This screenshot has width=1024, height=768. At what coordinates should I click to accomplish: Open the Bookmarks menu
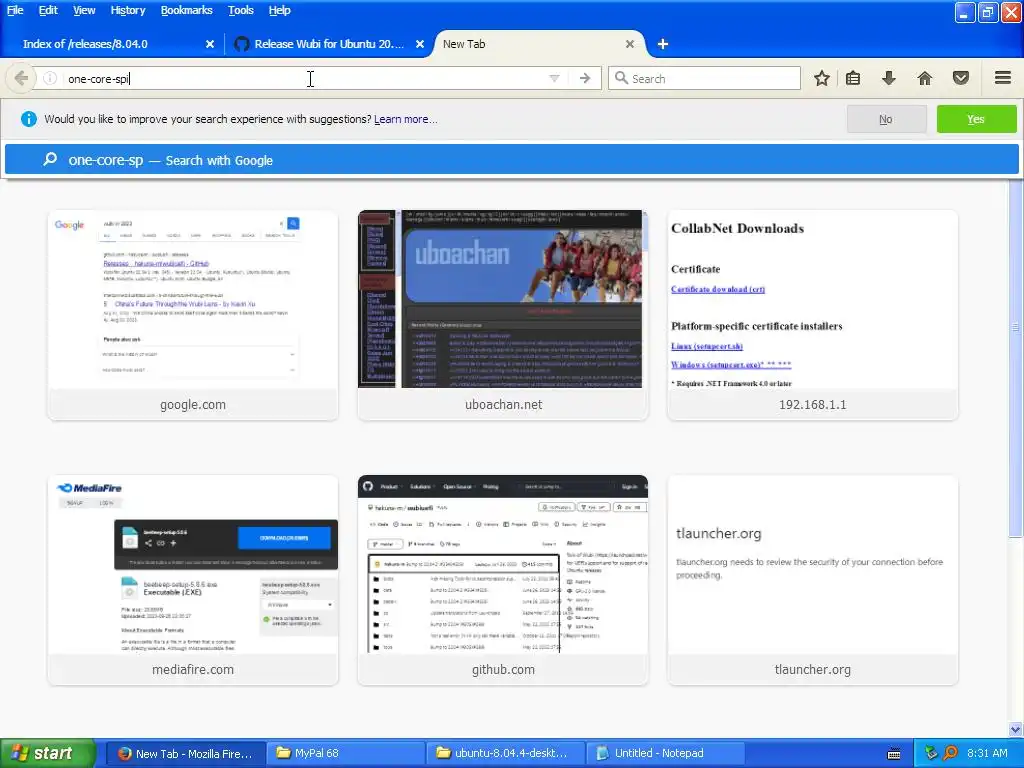(186, 10)
